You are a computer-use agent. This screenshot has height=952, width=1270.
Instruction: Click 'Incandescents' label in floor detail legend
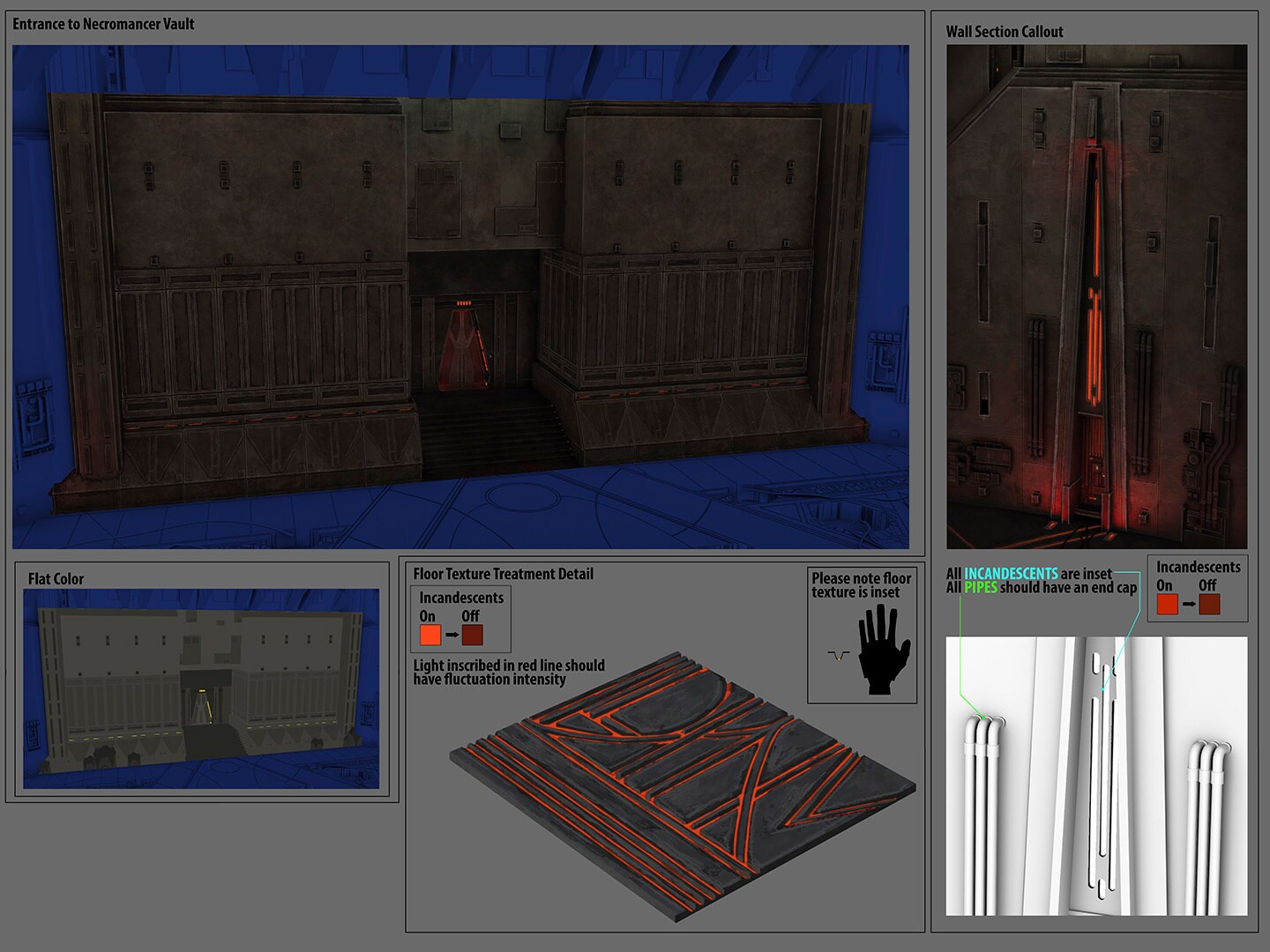pos(461,598)
